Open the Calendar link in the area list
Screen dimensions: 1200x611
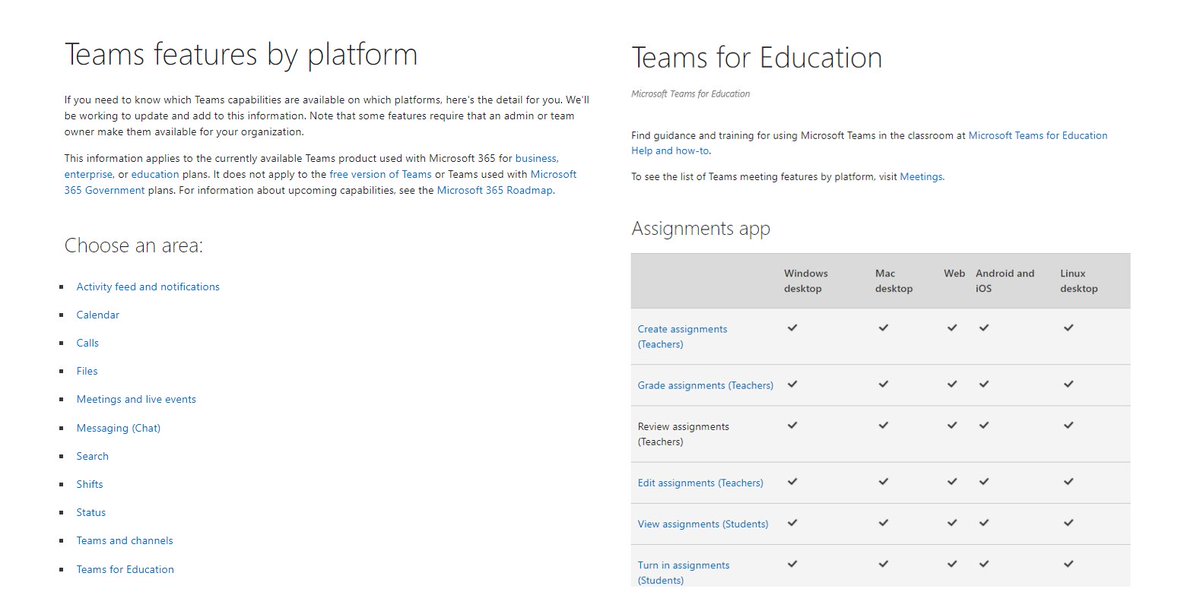98,315
